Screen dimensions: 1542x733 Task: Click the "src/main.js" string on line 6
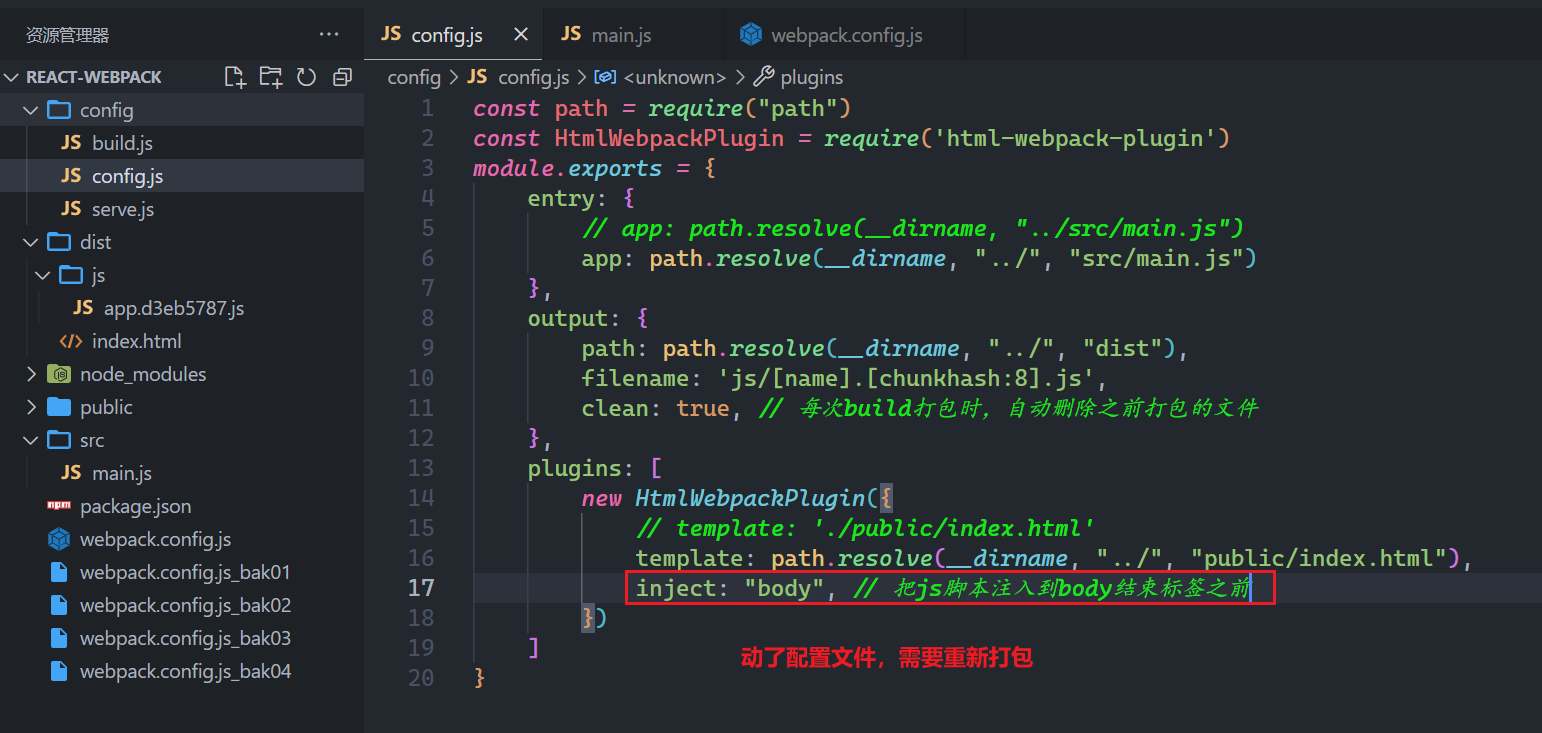coord(1155,258)
